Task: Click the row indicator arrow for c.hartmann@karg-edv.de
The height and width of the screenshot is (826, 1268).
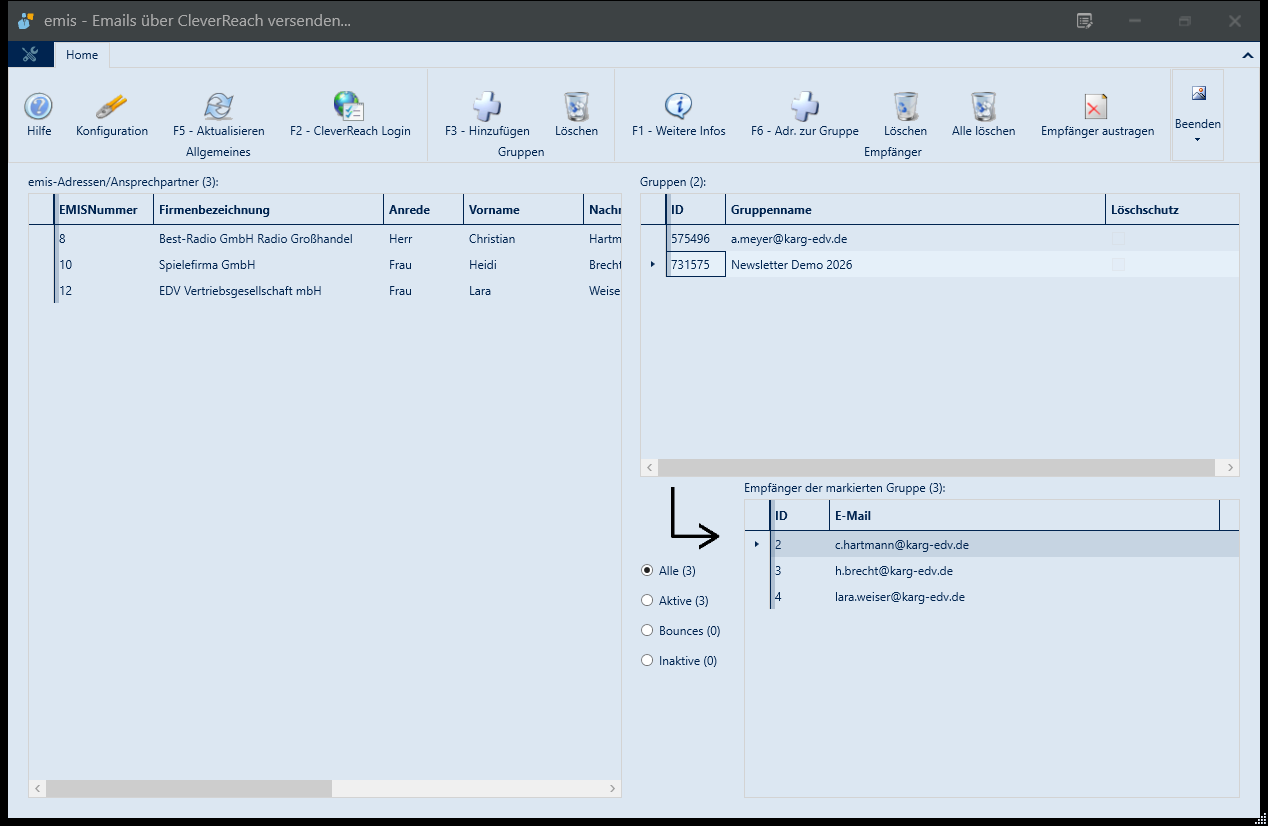Action: tap(757, 545)
